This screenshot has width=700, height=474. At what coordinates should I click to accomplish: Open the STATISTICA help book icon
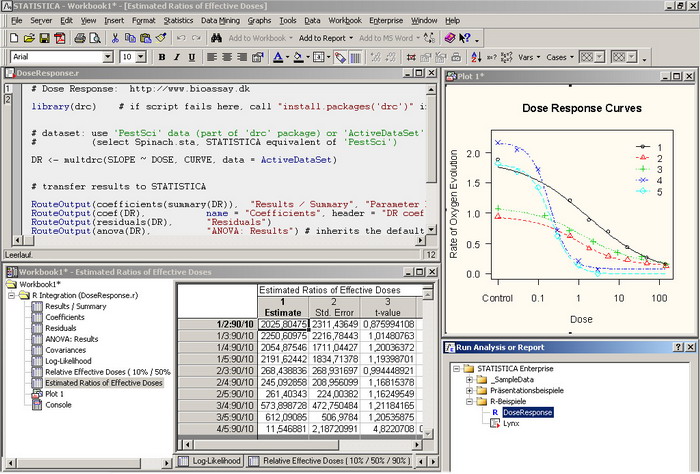(450, 38)
